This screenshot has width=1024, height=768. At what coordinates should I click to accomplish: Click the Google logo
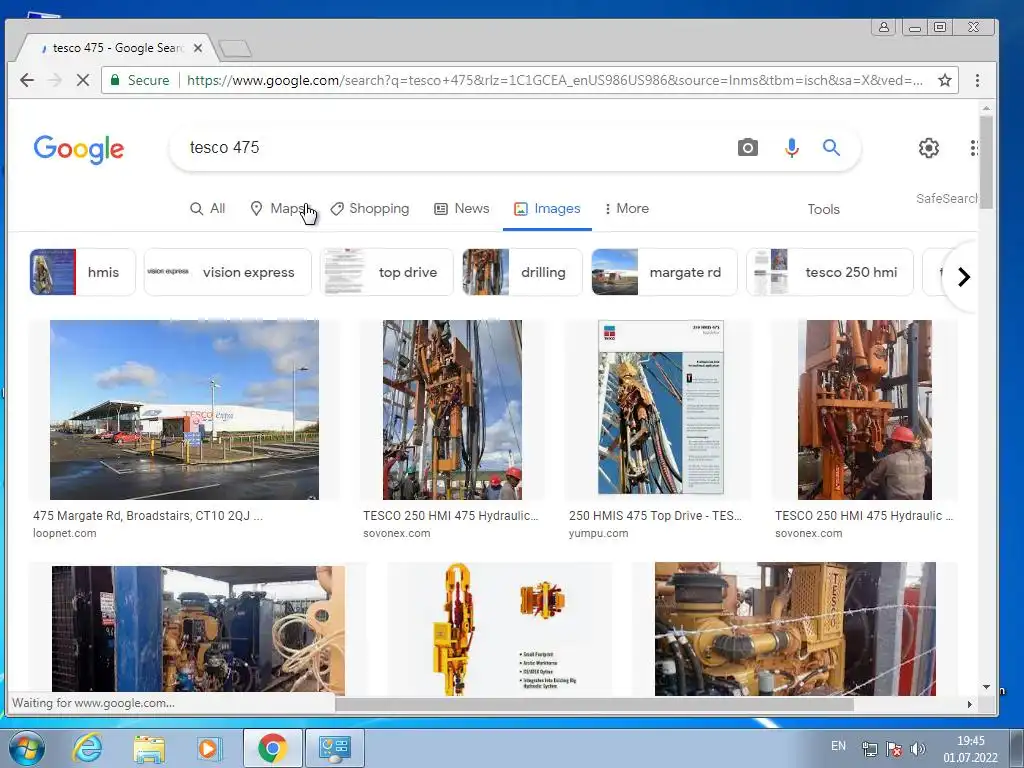(78, 149)
